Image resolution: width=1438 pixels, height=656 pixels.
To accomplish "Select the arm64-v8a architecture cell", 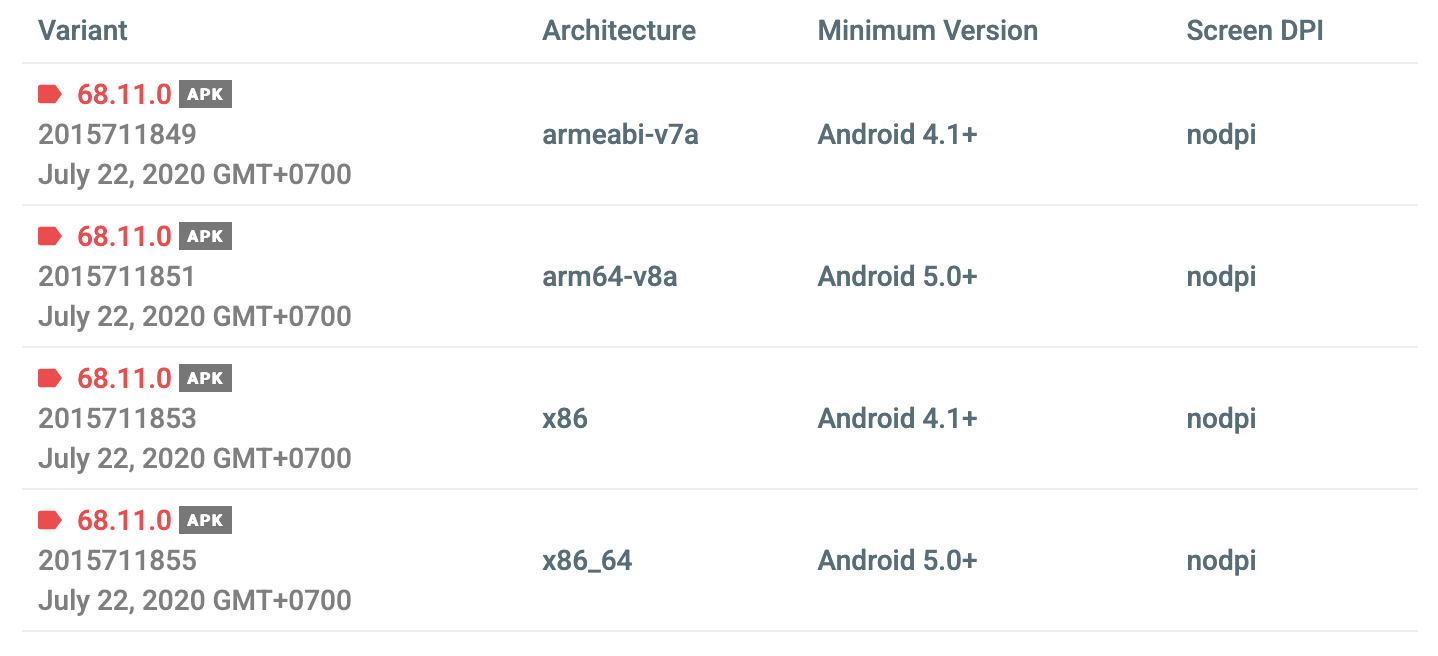I will 610,277.
